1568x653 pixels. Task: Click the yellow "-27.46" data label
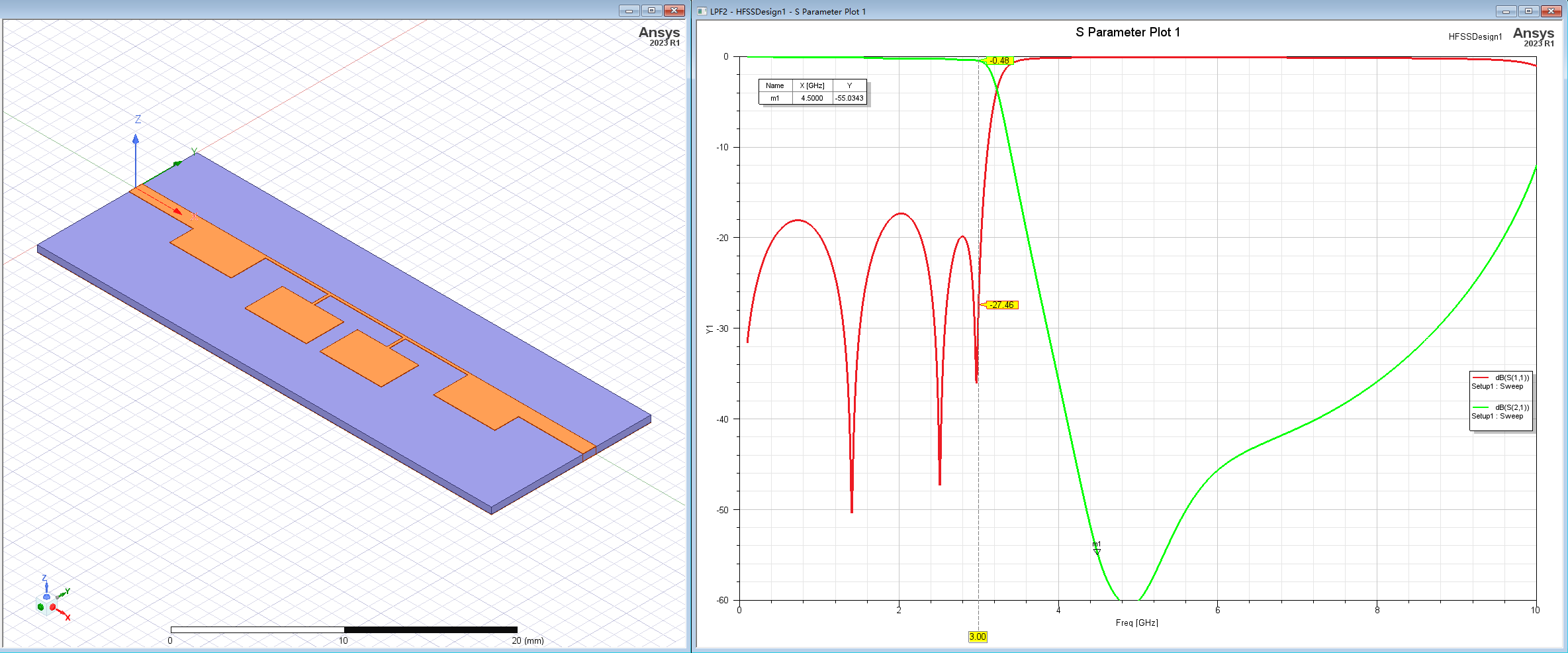point(1002,305)
